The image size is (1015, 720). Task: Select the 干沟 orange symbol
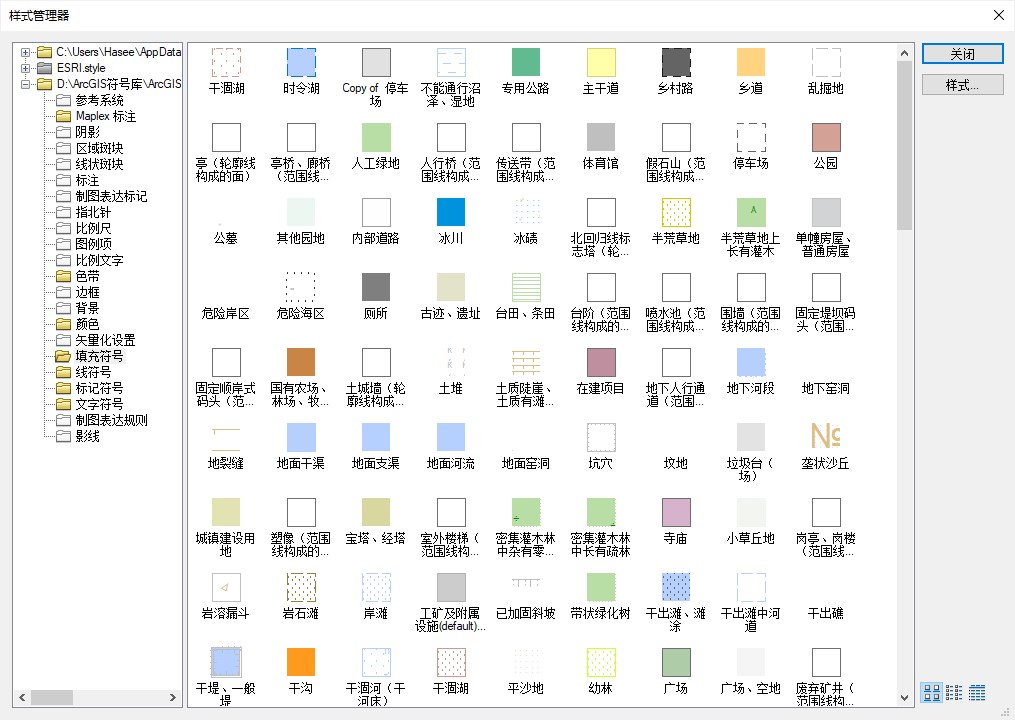pos(301,662)
